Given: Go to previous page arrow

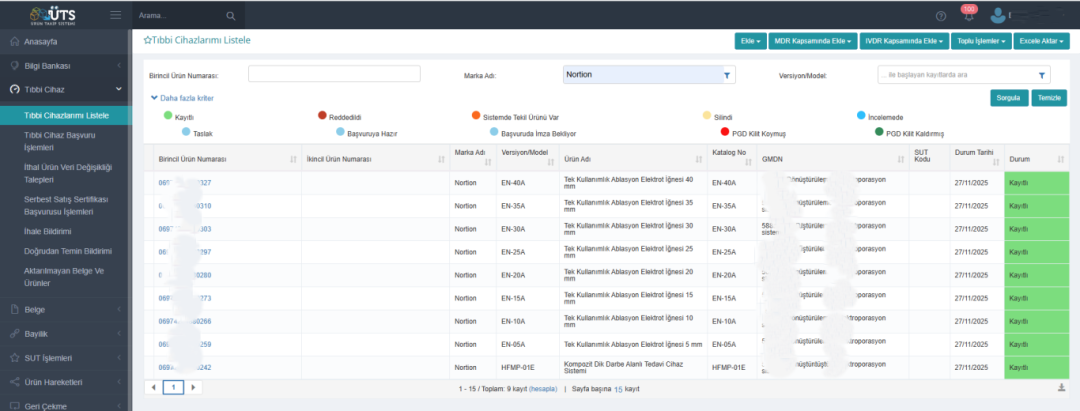Looking at the screenshot, I should 154,388.
